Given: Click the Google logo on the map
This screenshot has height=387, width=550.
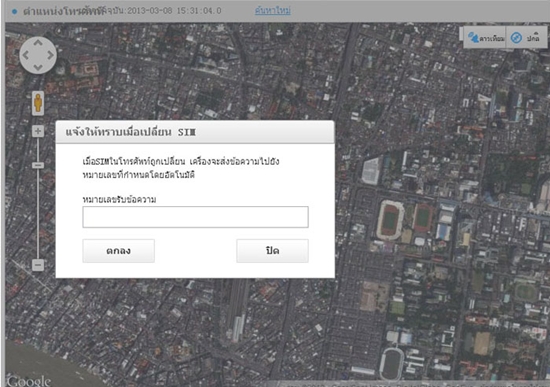Looking at the screenshot, I should coord(29,381).
